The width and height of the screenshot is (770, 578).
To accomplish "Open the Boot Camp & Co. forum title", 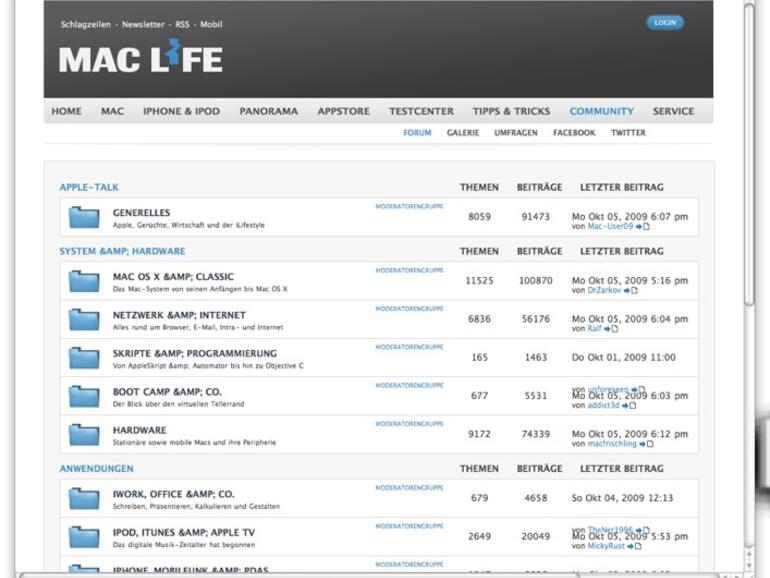I will [167, 391].
